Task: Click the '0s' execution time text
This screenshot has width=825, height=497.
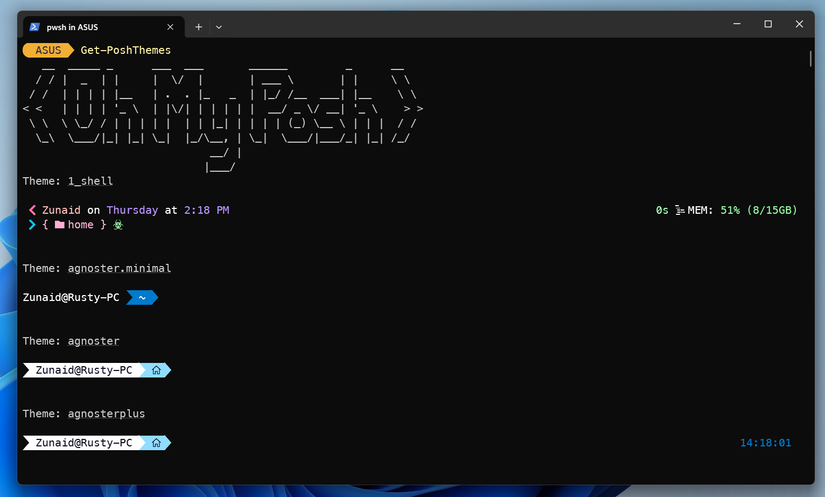Action: pyautogui.click(x=662, y=210)
